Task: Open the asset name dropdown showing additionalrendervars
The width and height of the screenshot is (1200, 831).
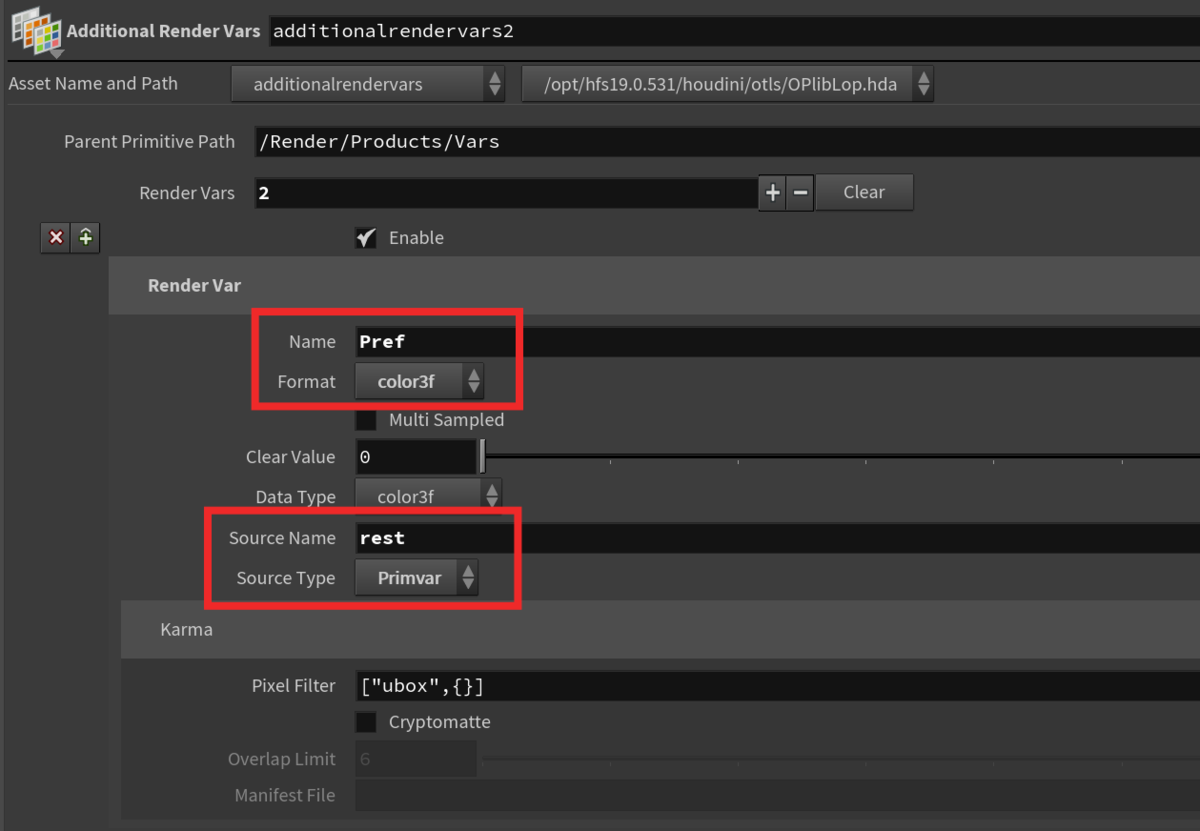Action: (368, 84)
